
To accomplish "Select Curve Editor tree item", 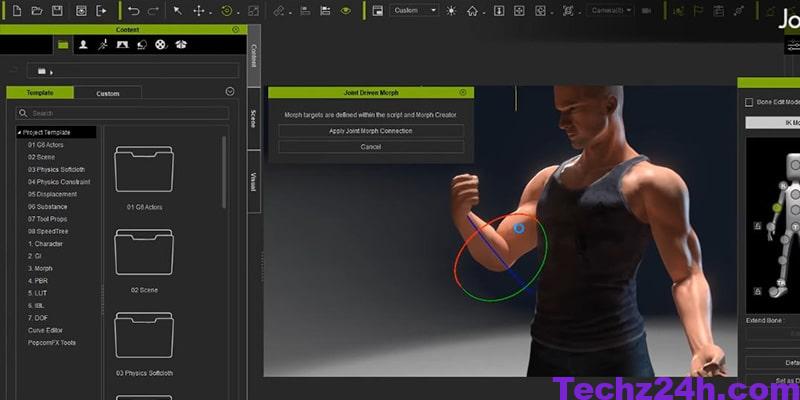I will click(x=45, y=330).
